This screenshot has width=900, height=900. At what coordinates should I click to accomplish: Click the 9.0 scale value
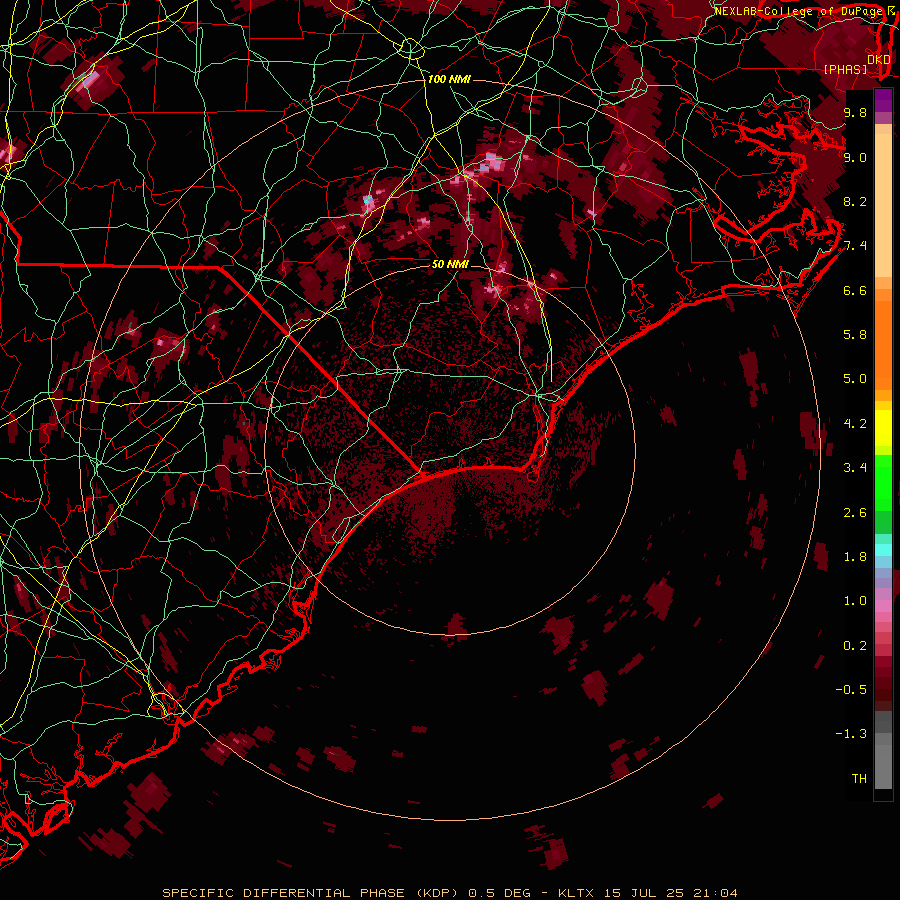pos(855,157)
